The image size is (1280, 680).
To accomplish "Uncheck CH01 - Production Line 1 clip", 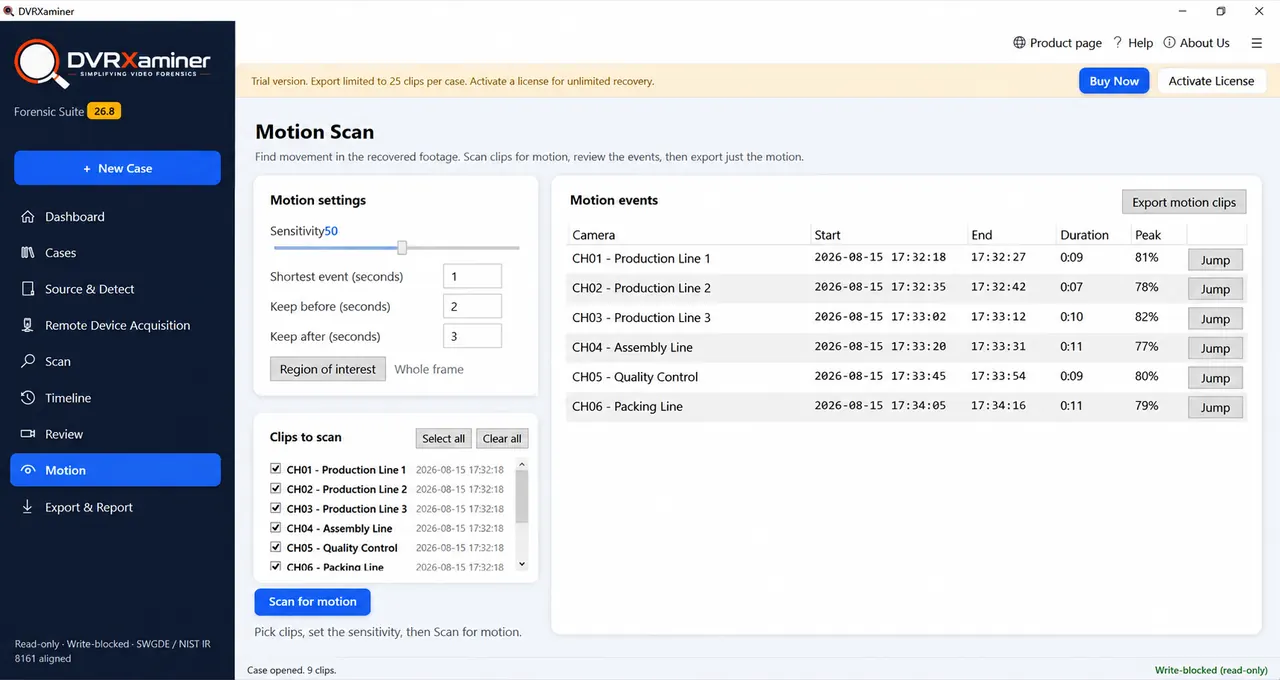I will (276, 468).
